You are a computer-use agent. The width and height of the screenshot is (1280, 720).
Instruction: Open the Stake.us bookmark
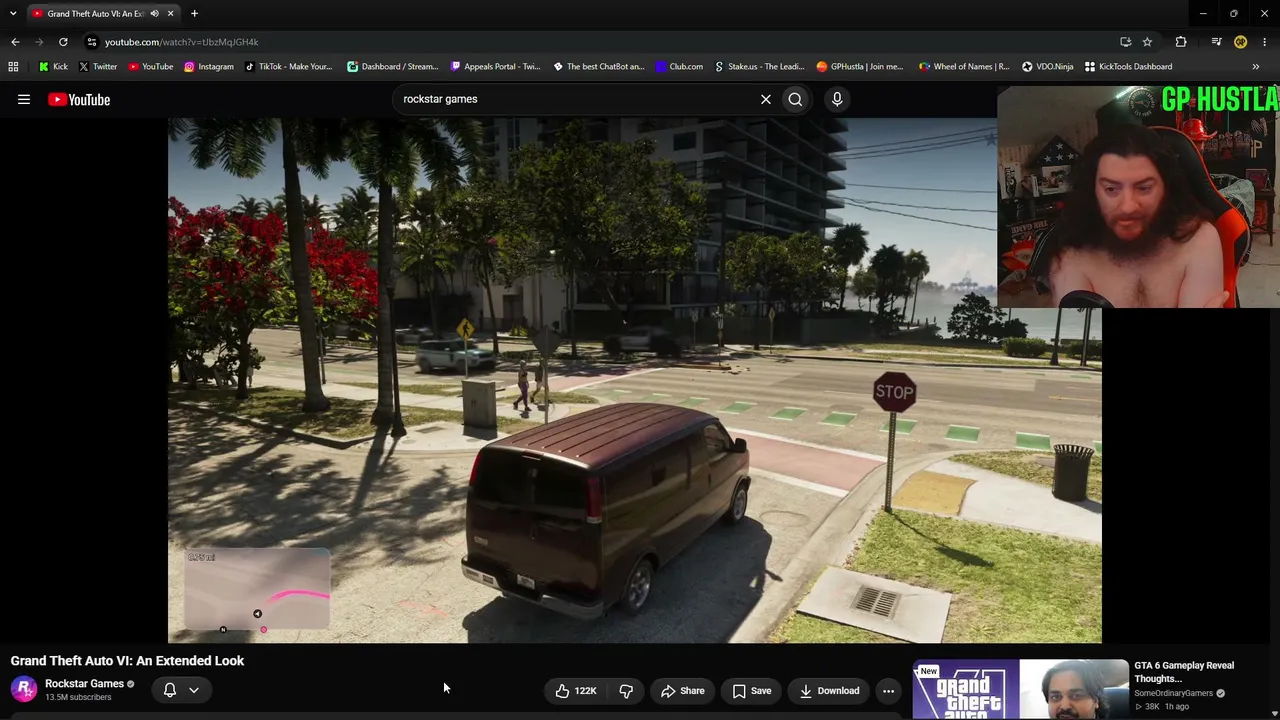[x=758, y=67]
